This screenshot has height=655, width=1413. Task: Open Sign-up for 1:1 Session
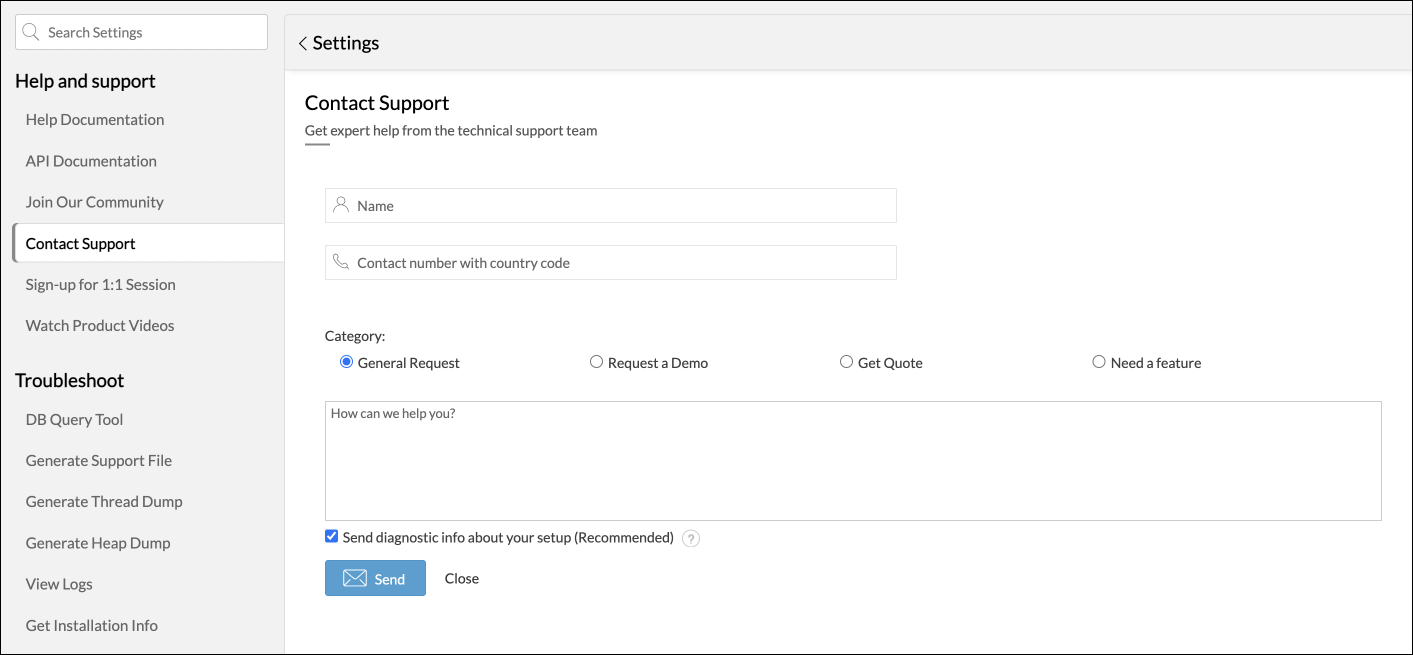[101, 285]
